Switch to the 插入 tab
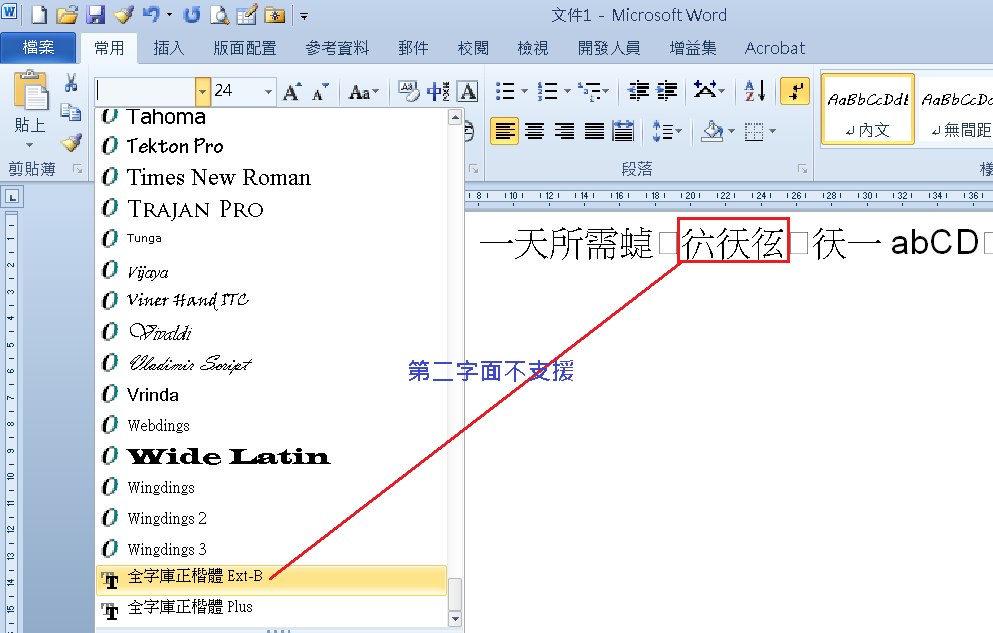Image resolution: width=993 pixels, height=633 pixels. click(168, 48)
